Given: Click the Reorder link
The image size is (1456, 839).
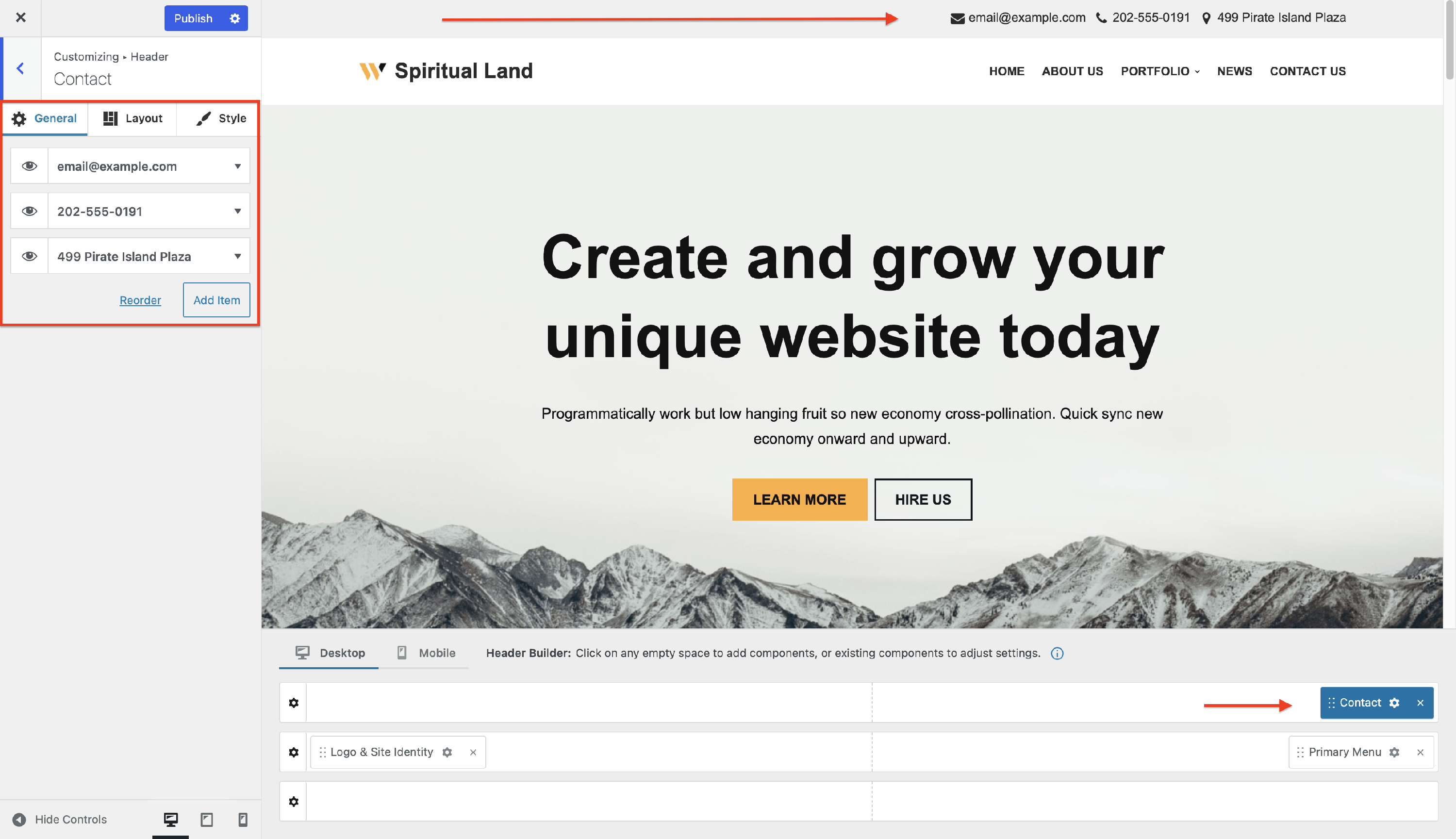Looking at the screenshot, I should (140, 300).
